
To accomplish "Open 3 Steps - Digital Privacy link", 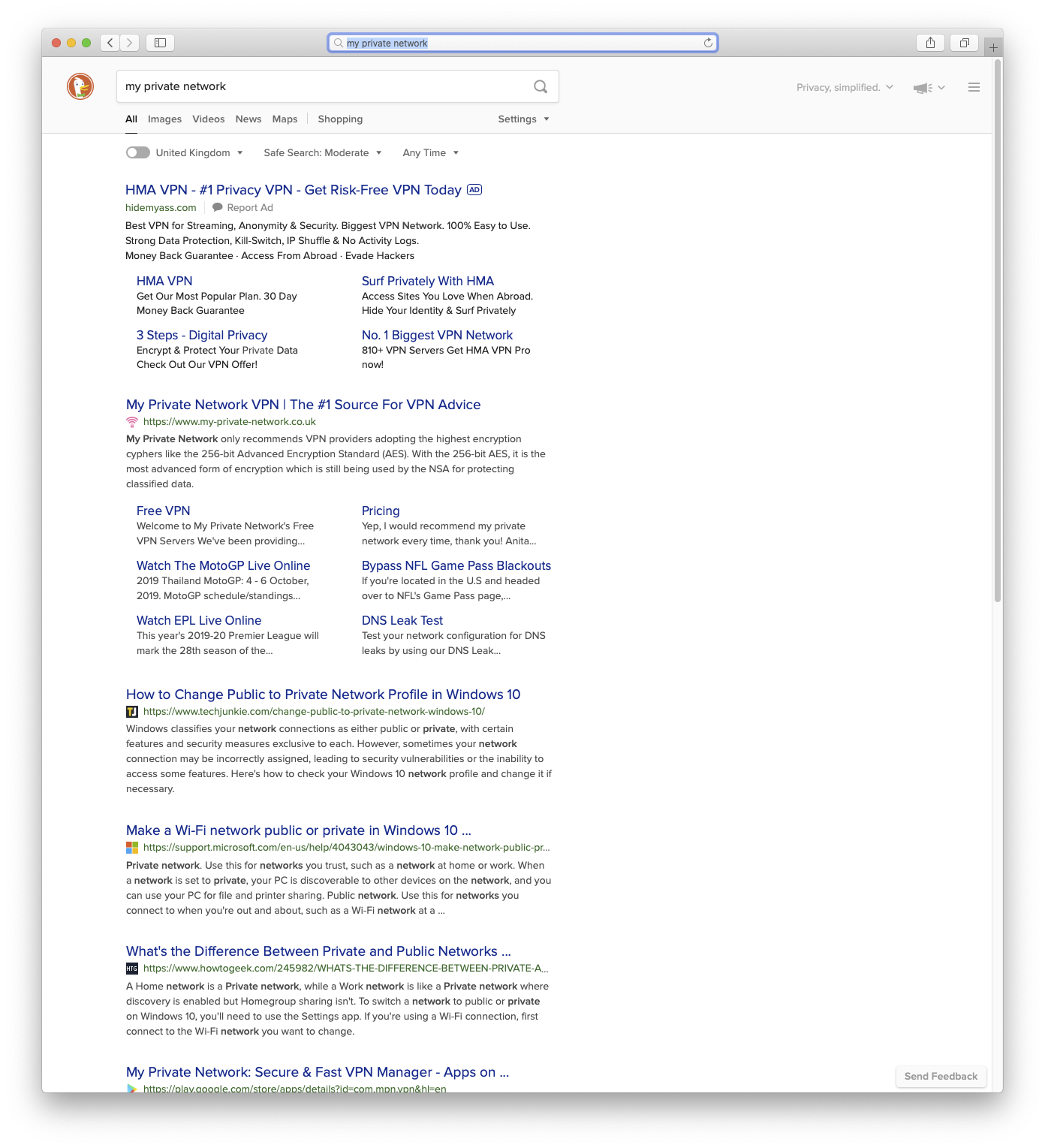I will [x=202, y=335].
